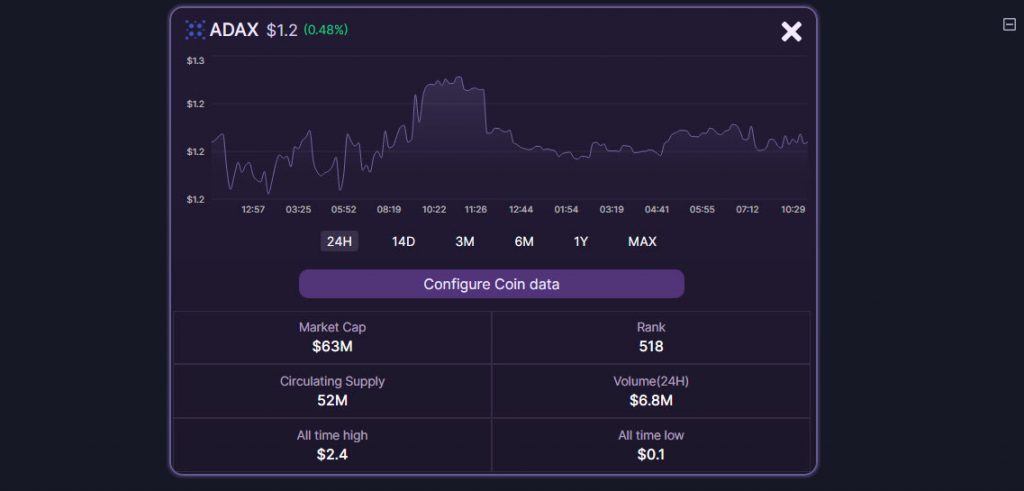The image size is (1024, 491).
Task: Click the $1.3 y-axis label
Action: click(195, 61)
